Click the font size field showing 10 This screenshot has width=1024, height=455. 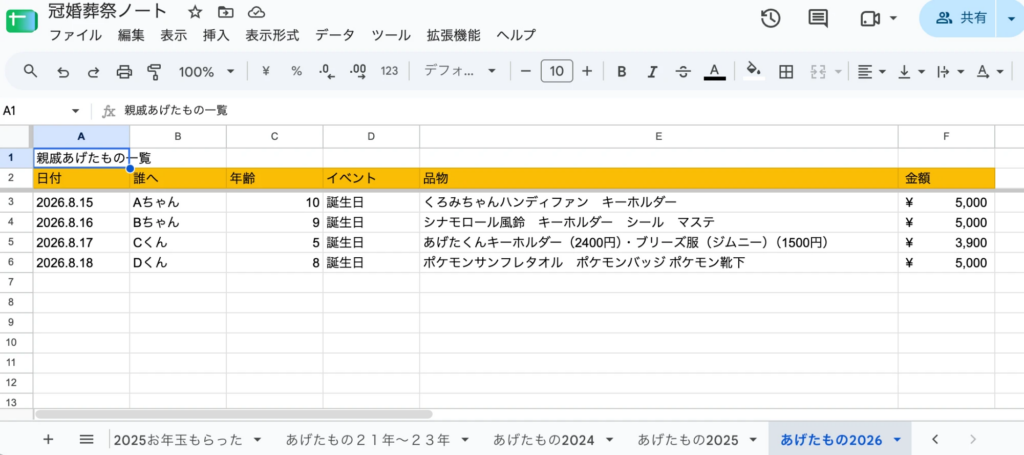pyautogui.click(x=556, y=71)
